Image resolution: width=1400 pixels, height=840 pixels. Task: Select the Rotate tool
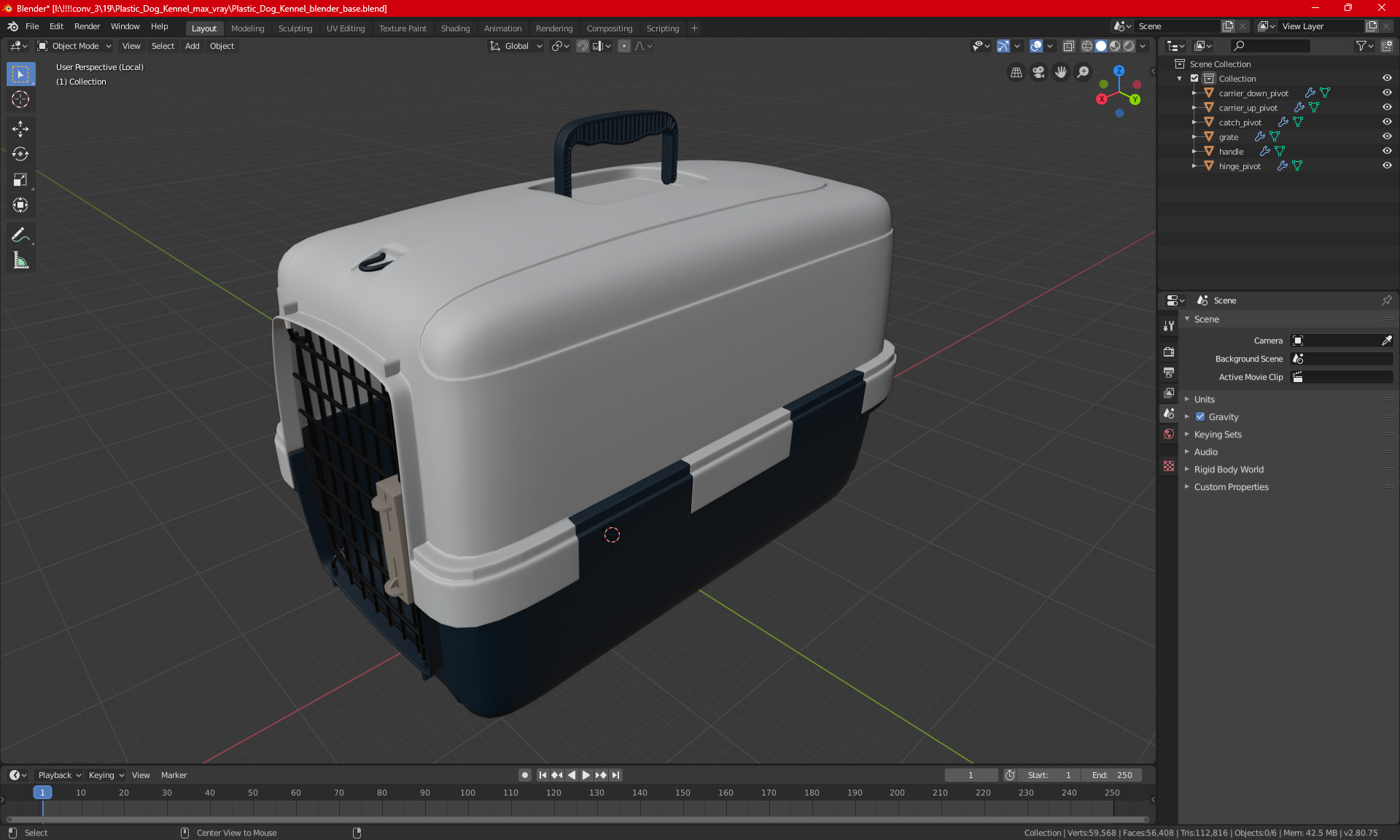click(20, 154)
